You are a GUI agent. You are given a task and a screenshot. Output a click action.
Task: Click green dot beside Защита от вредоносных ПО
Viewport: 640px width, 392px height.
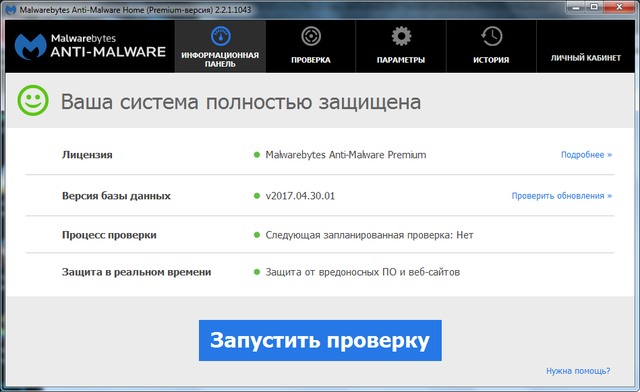tap(257, 272)
